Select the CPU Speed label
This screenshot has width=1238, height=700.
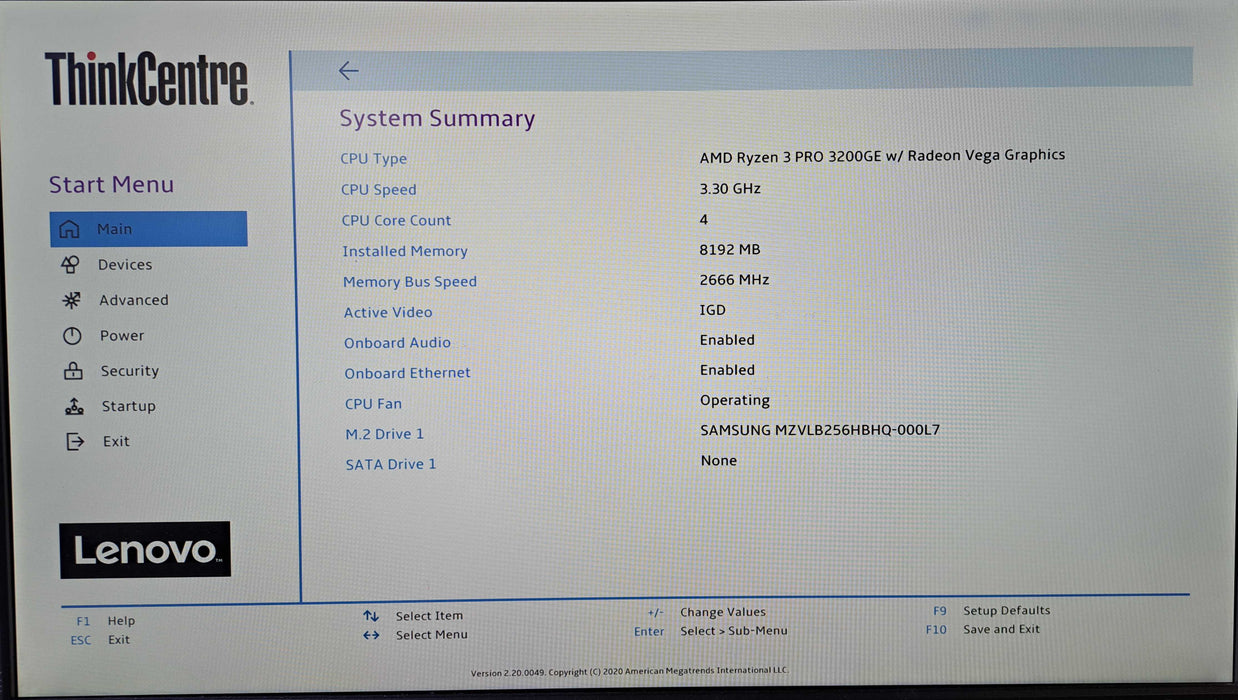pyautogui.click(x=379, y=190)
